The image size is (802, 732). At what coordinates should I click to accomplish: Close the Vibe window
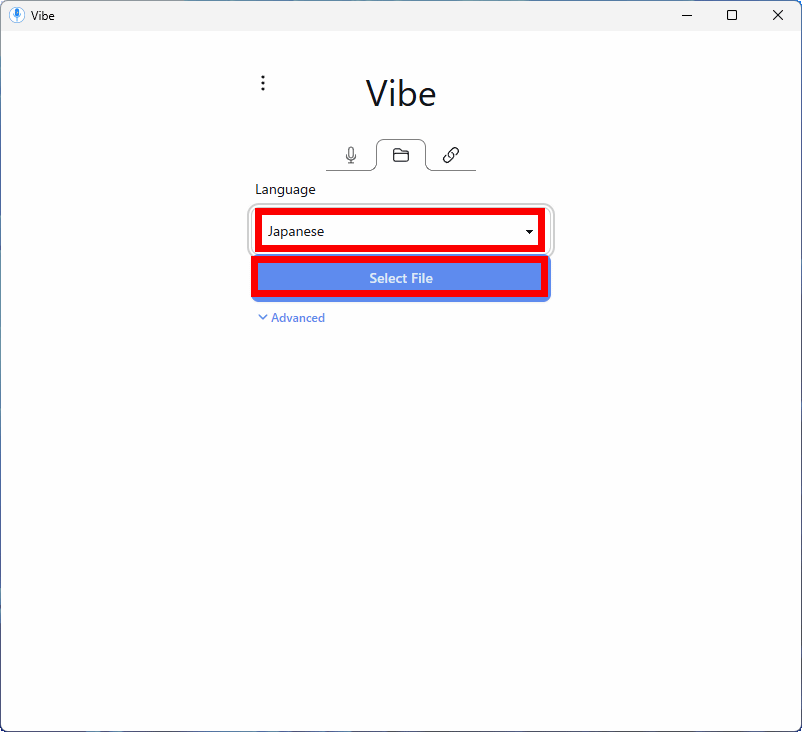(777, 15)
